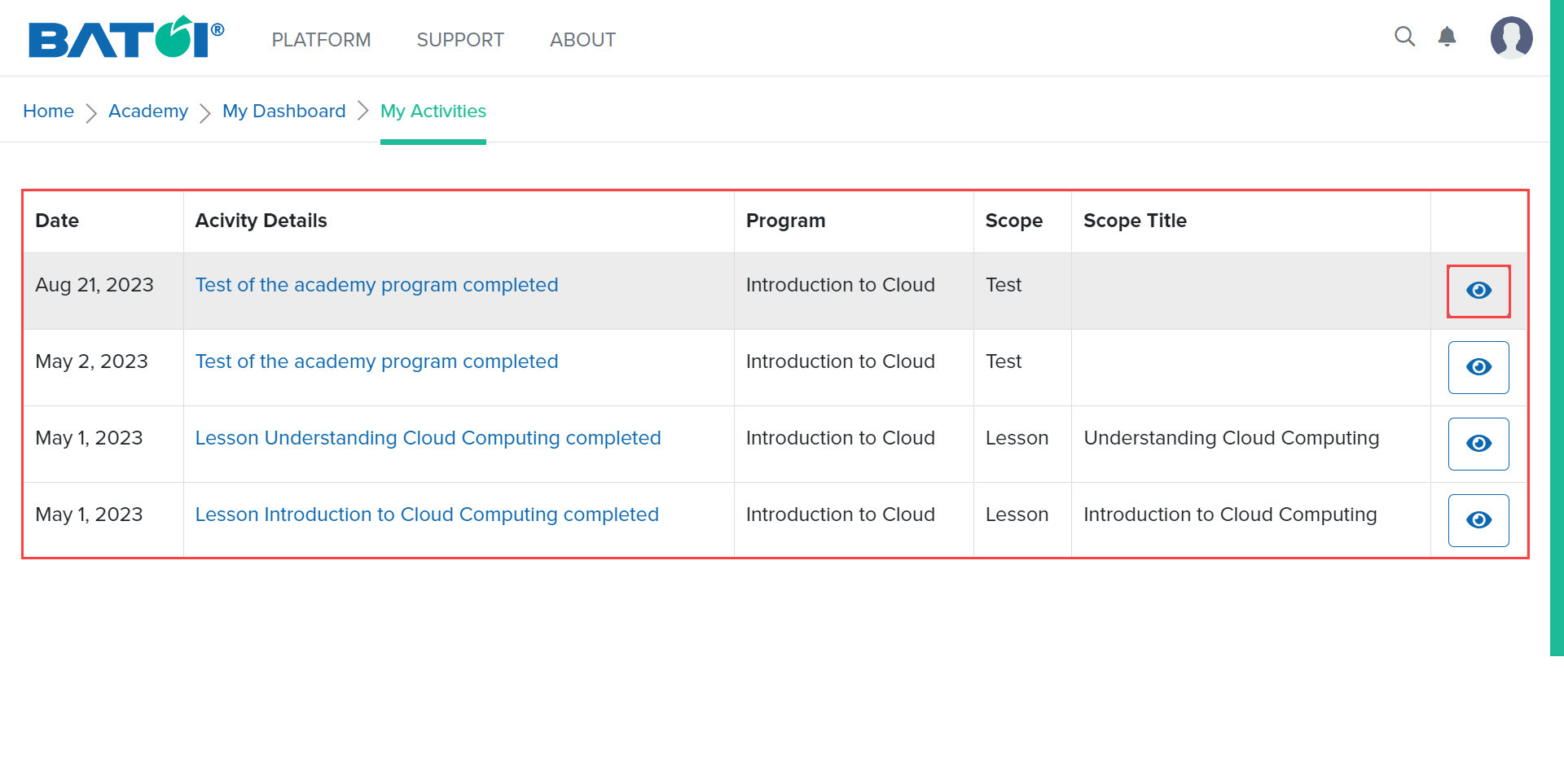The height and width of the screenshot is (784, 1564).
Task: Open 'Lesson Understanding Cloud Computing completed' link
Action: click(428, 438)
